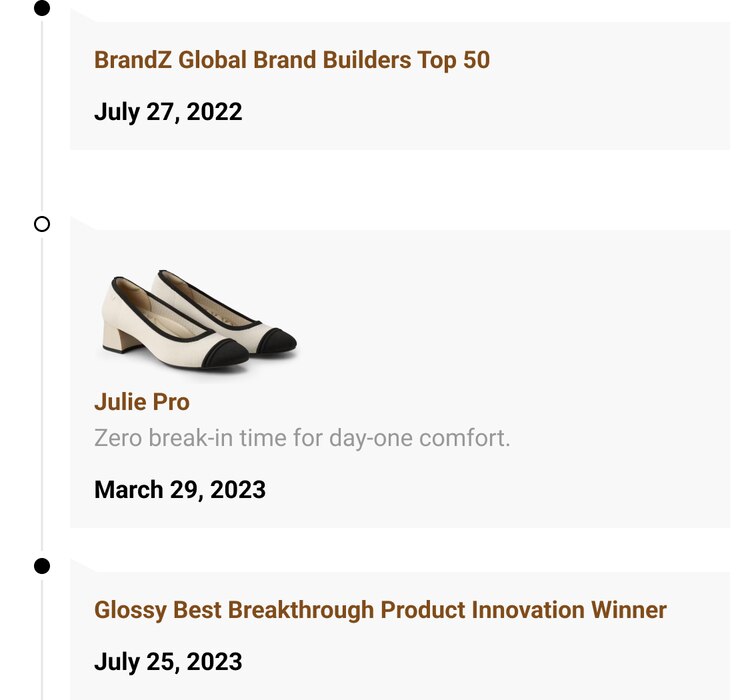Open BrandZ Global Brand Builders Top 50 link

tap(292, 60)
